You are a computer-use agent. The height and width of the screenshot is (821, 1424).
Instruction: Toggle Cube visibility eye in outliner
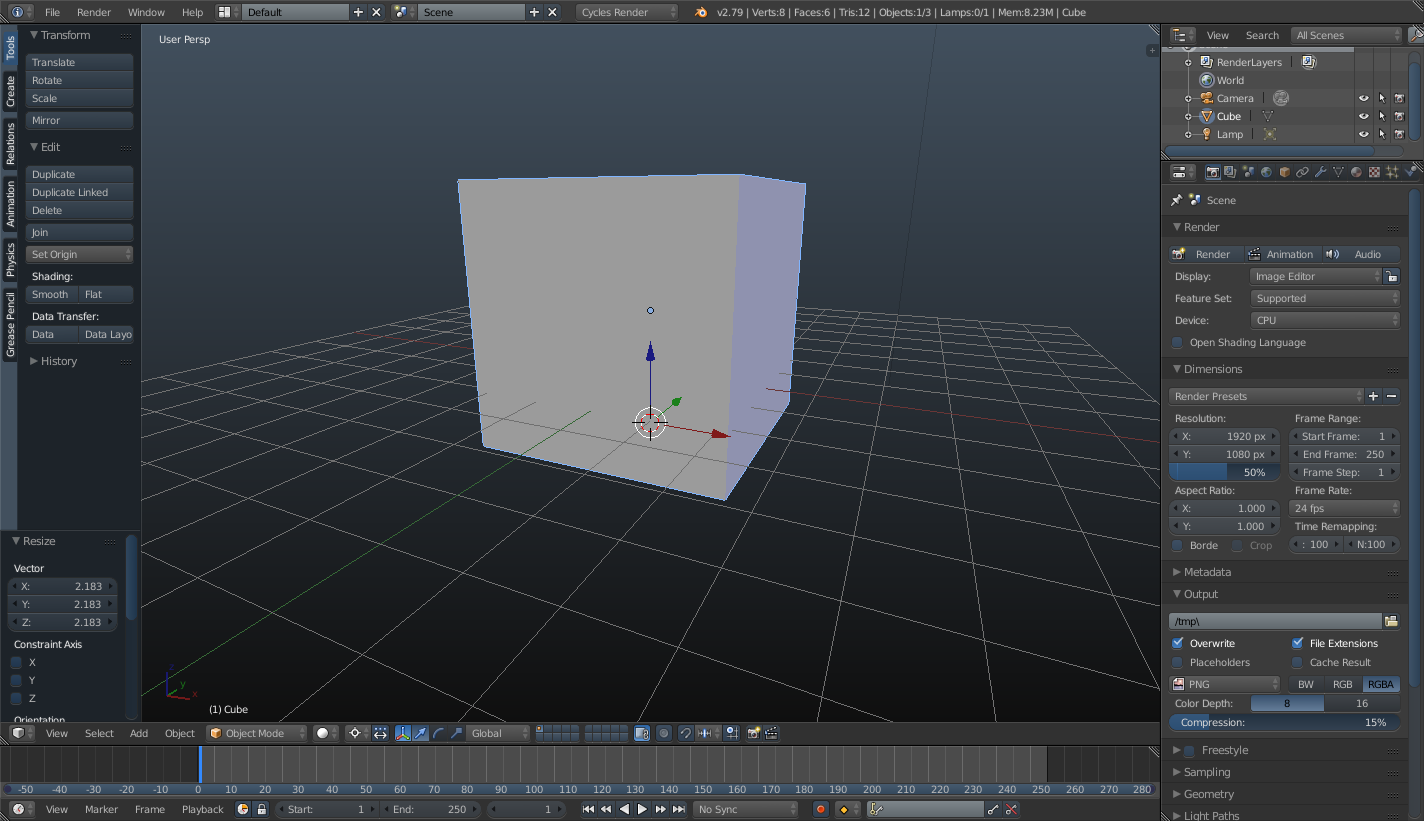pyautogui.click(x=1363, y=116)
